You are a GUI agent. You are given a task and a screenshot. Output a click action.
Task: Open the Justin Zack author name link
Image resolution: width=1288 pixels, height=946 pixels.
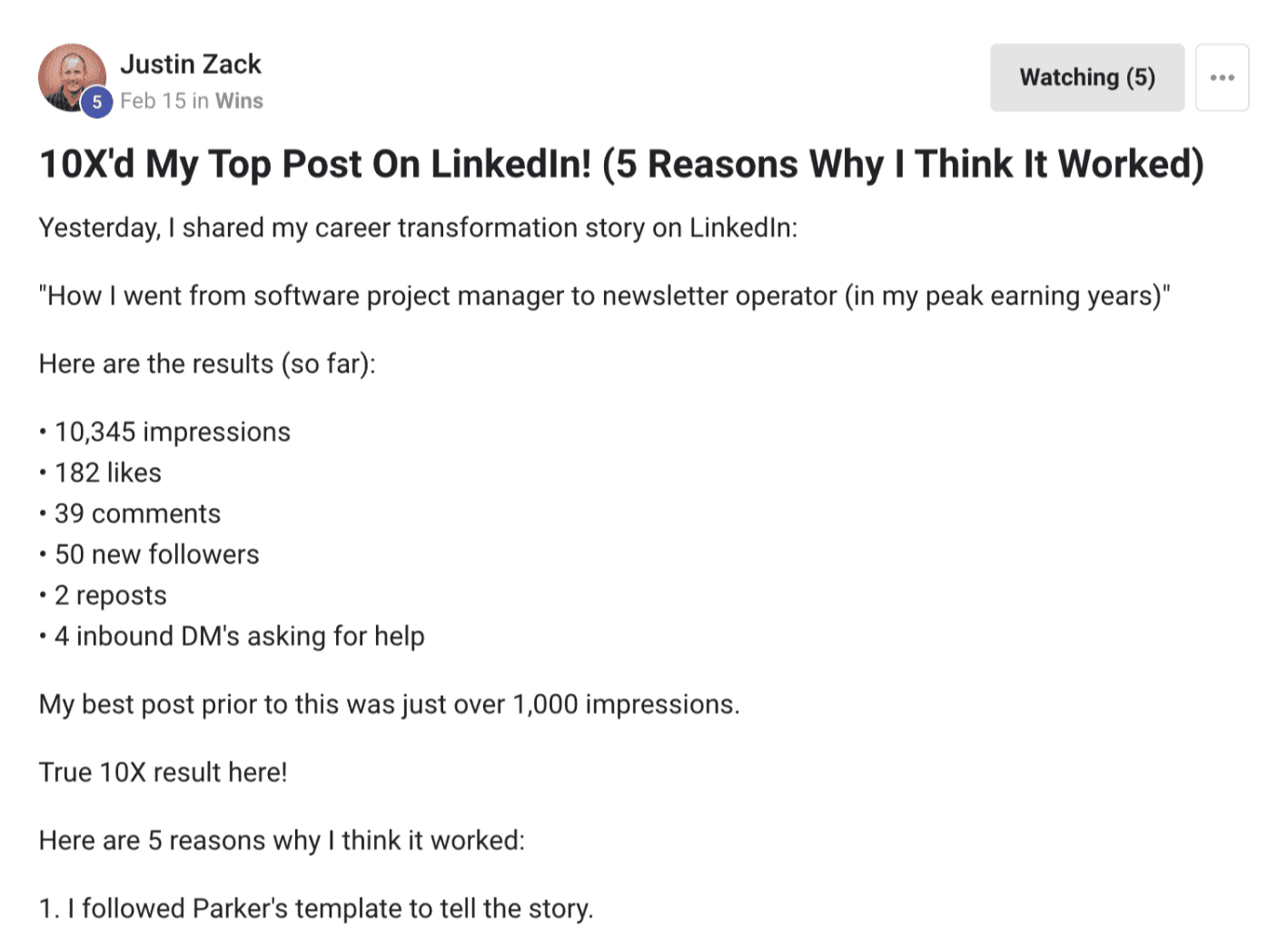coord(191,64)
